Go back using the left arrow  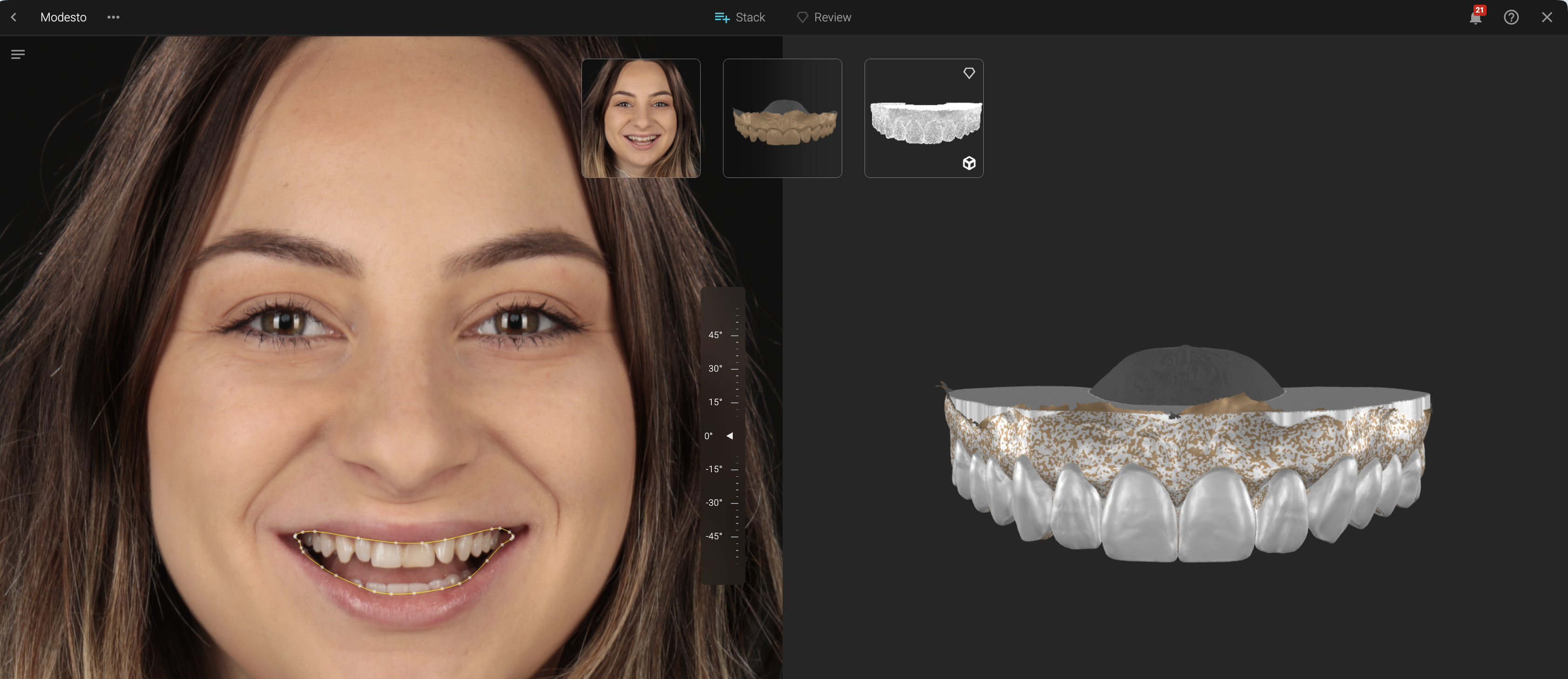pos(14,17)
